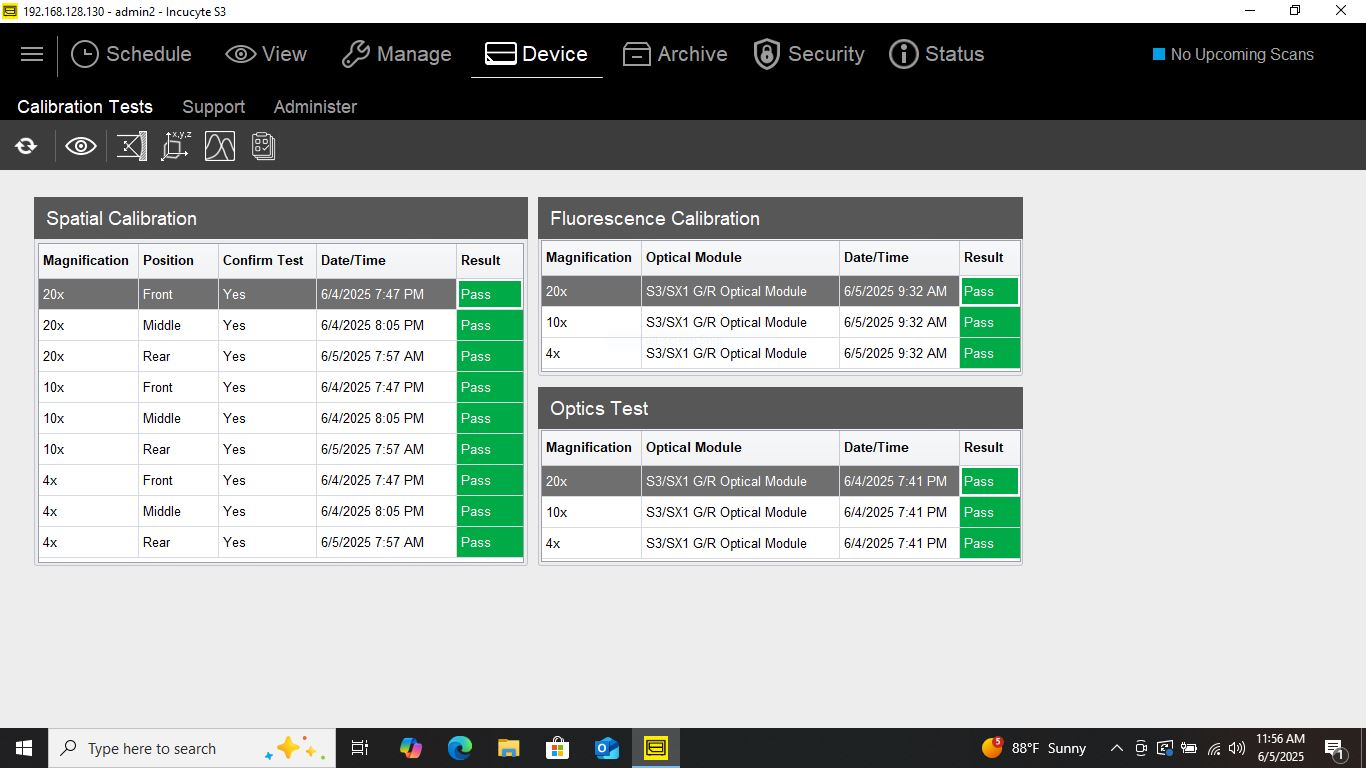Open Outlook from the taskbar
1366x768 pixels.
[606, 748]
